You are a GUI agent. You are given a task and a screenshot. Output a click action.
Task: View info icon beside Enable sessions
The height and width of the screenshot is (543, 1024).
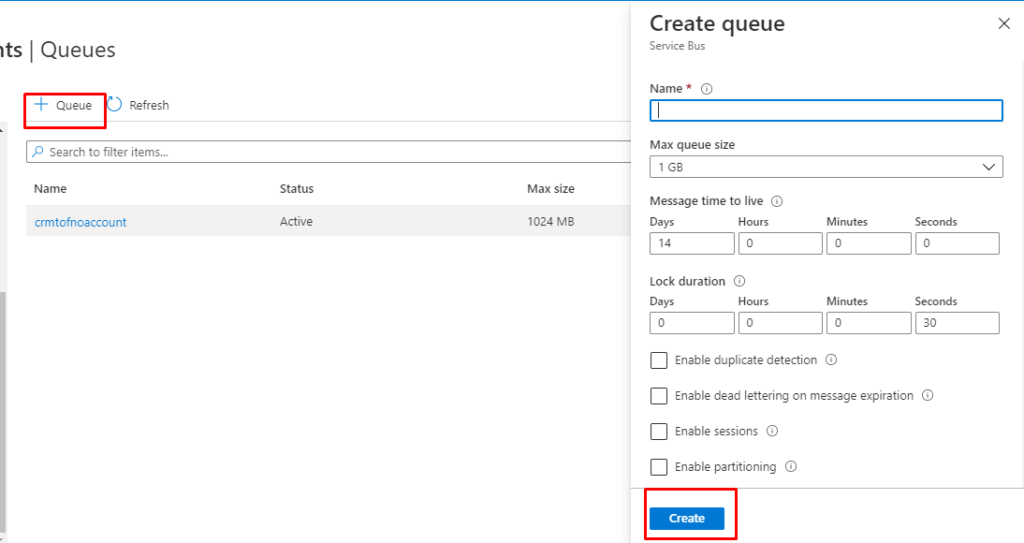pyautogui.click(x=772, y=431)
